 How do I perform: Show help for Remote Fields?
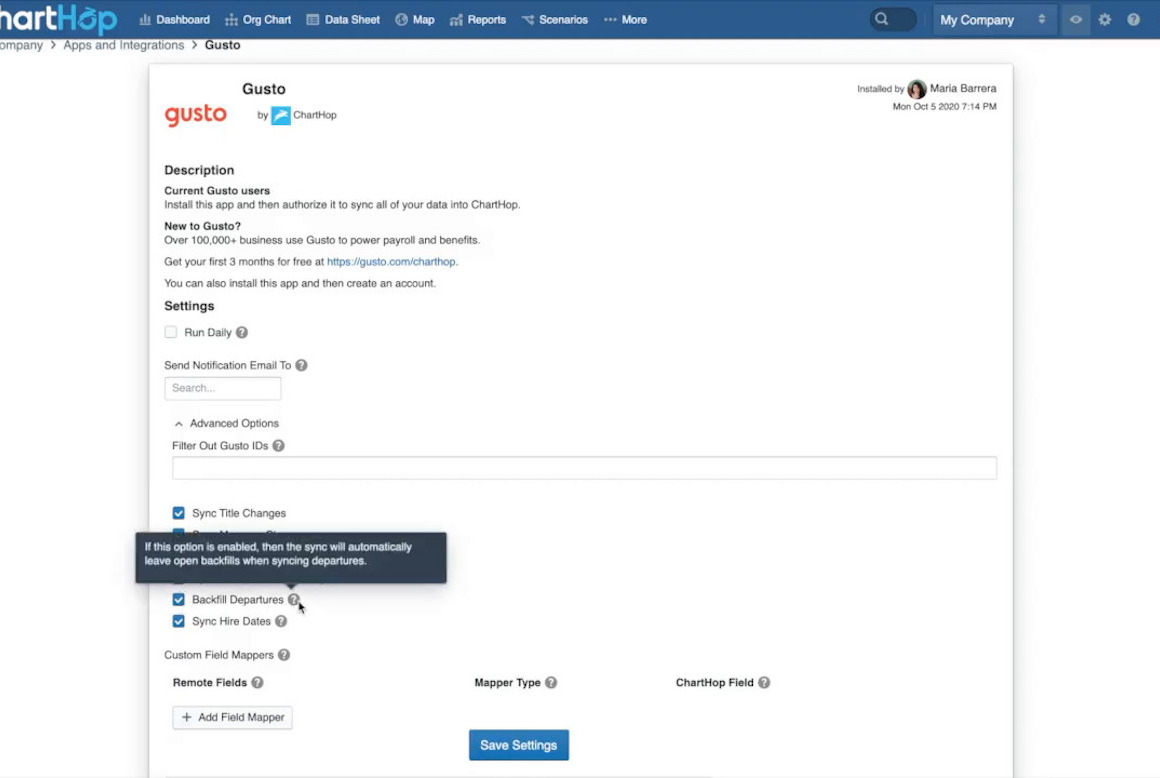point(257,683)
